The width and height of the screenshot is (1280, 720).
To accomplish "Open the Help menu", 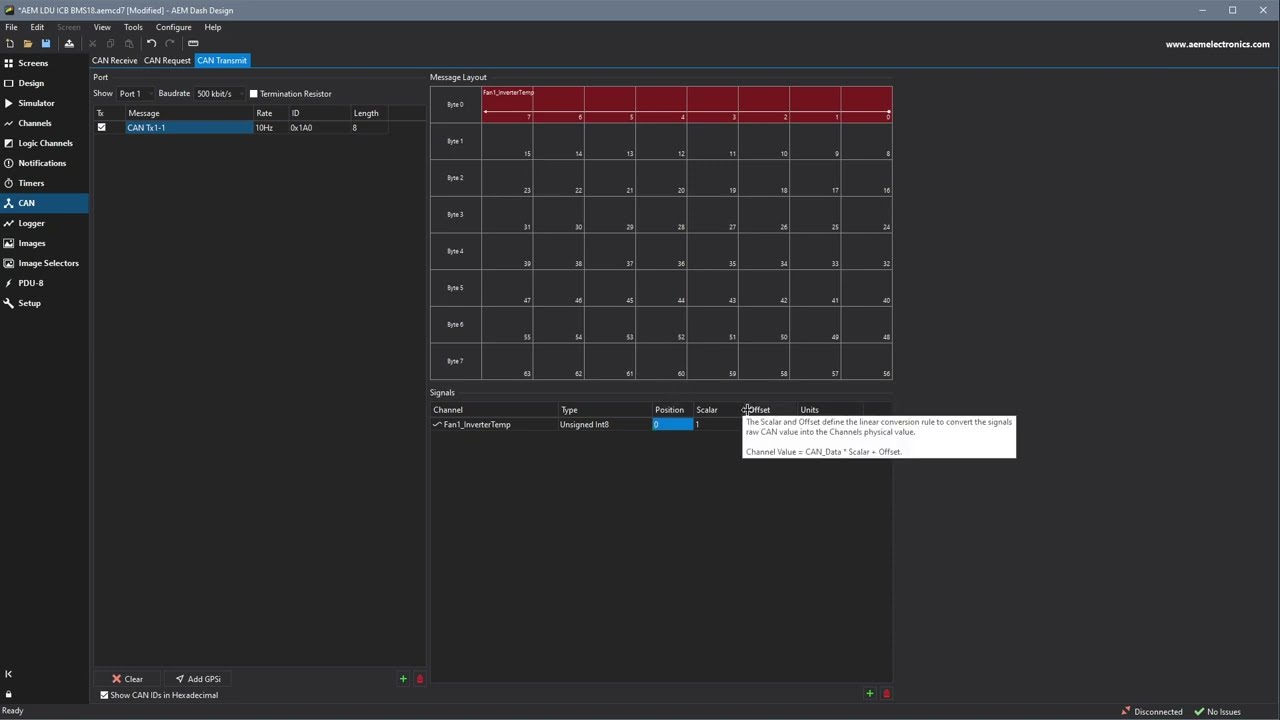I will 213,27.
